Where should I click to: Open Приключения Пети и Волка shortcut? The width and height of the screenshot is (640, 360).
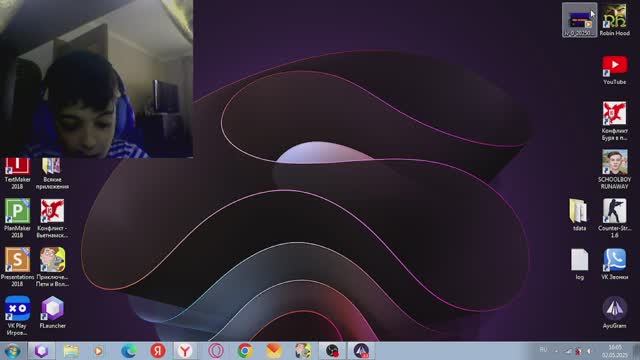click(52, 267)
